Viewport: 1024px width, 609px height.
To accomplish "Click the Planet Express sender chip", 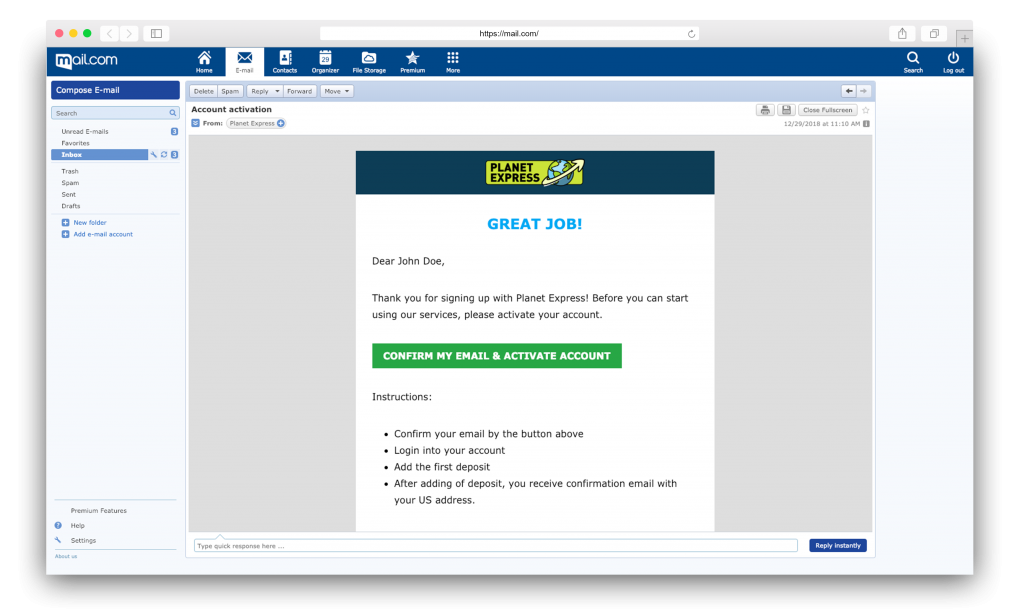I will (x=251, y=123).
